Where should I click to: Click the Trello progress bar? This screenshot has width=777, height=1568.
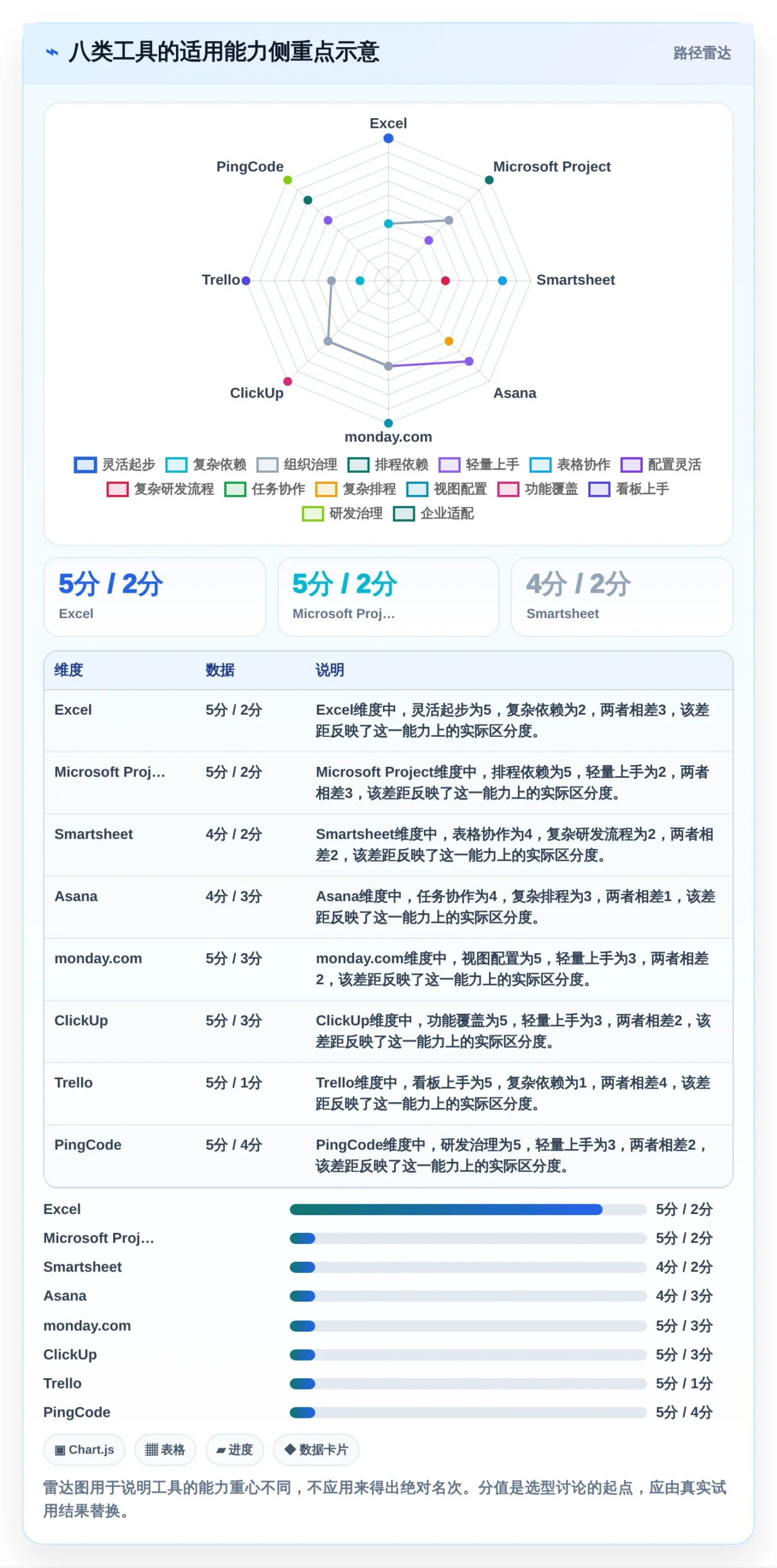tap(468, 1383)
